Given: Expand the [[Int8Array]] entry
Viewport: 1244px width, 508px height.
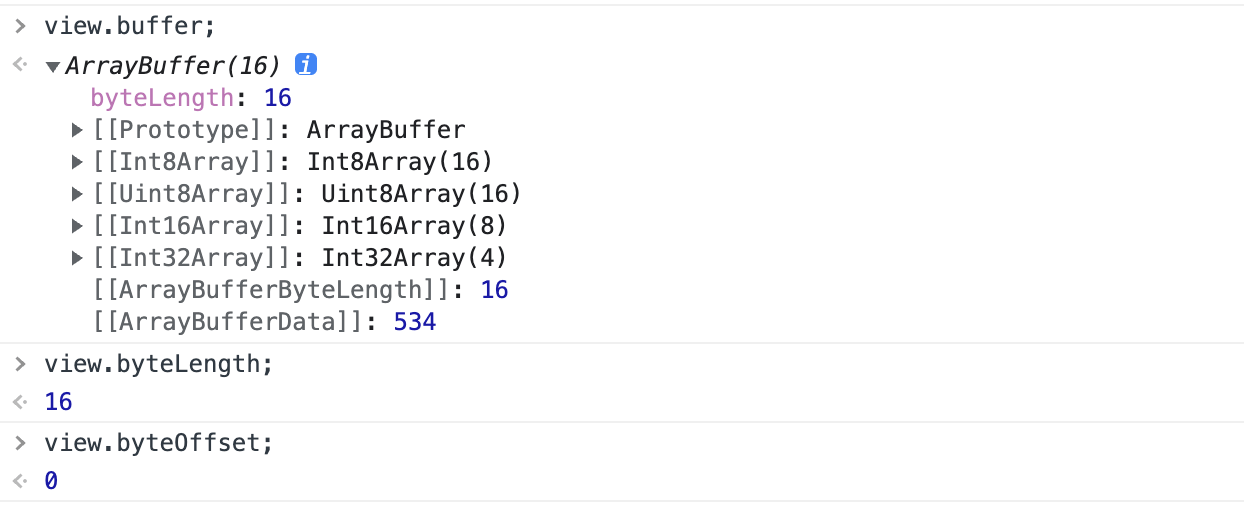Looking at the screenshot, I should [78, 163].
